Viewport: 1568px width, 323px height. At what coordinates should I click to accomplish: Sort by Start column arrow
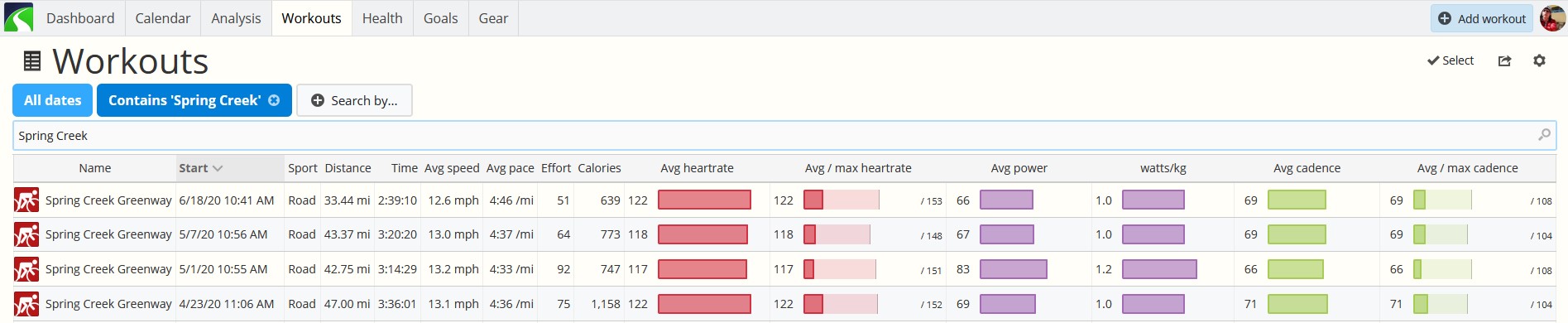(218, 168)
